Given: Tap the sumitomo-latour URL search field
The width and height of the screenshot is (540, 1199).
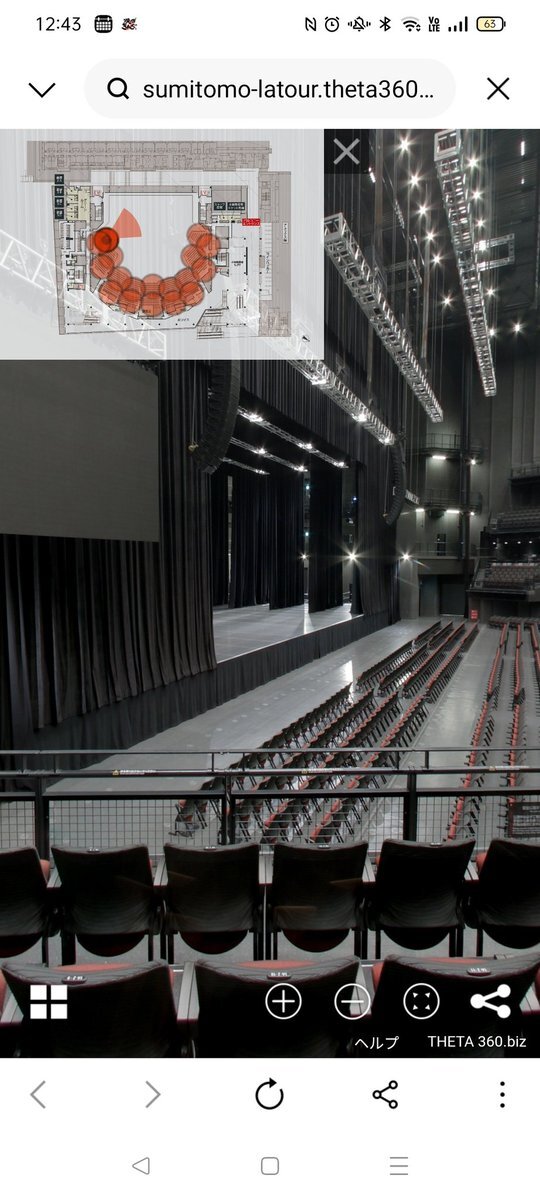Looking at the screenshot, I should tap(270, 89).
